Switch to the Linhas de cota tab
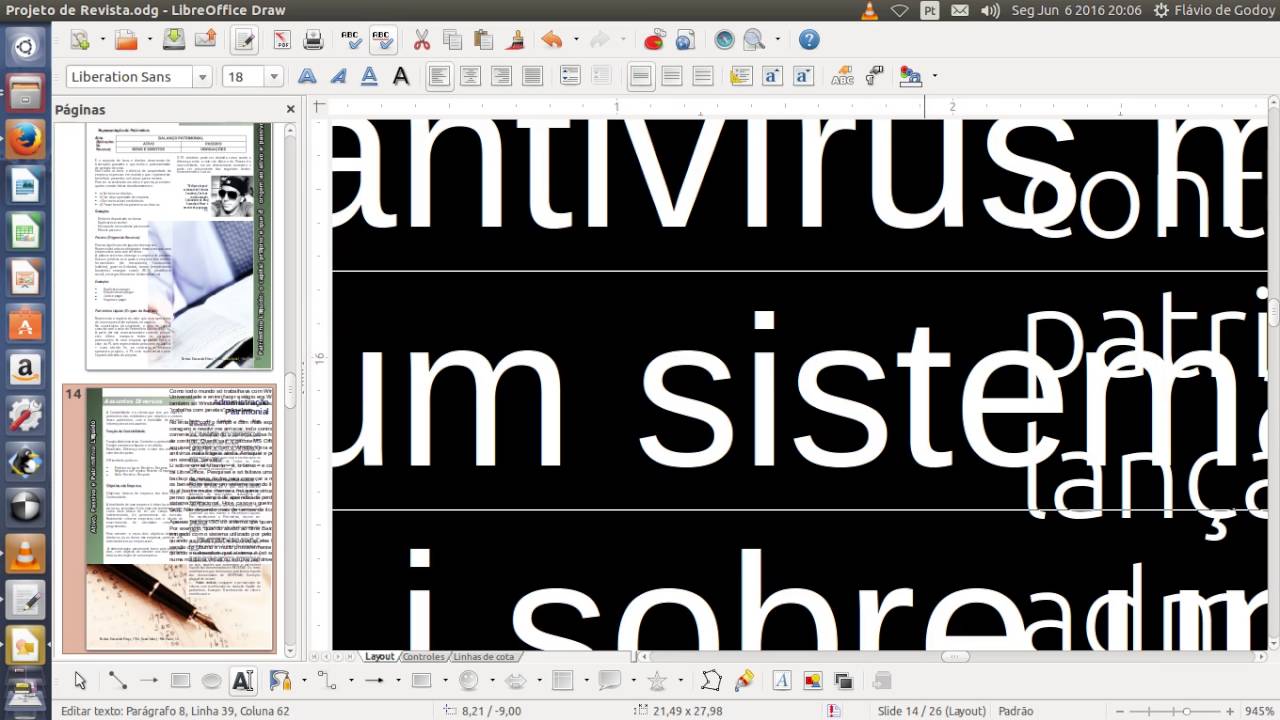This screenshot has height=720, width=1280. click(x=484, y=657)
